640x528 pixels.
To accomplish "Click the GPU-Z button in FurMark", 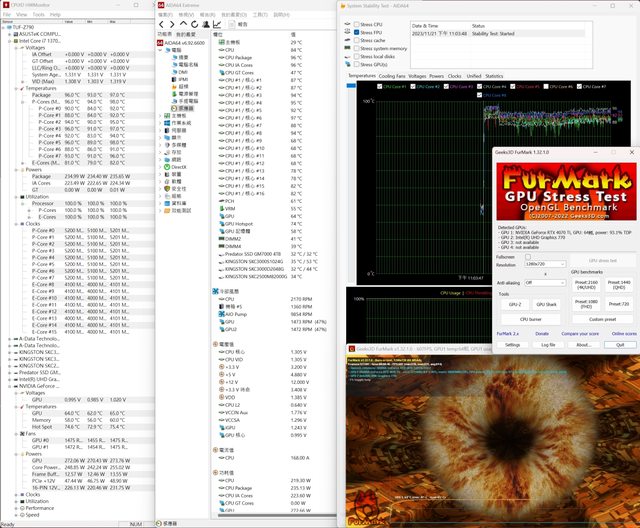I will (513, 304).
